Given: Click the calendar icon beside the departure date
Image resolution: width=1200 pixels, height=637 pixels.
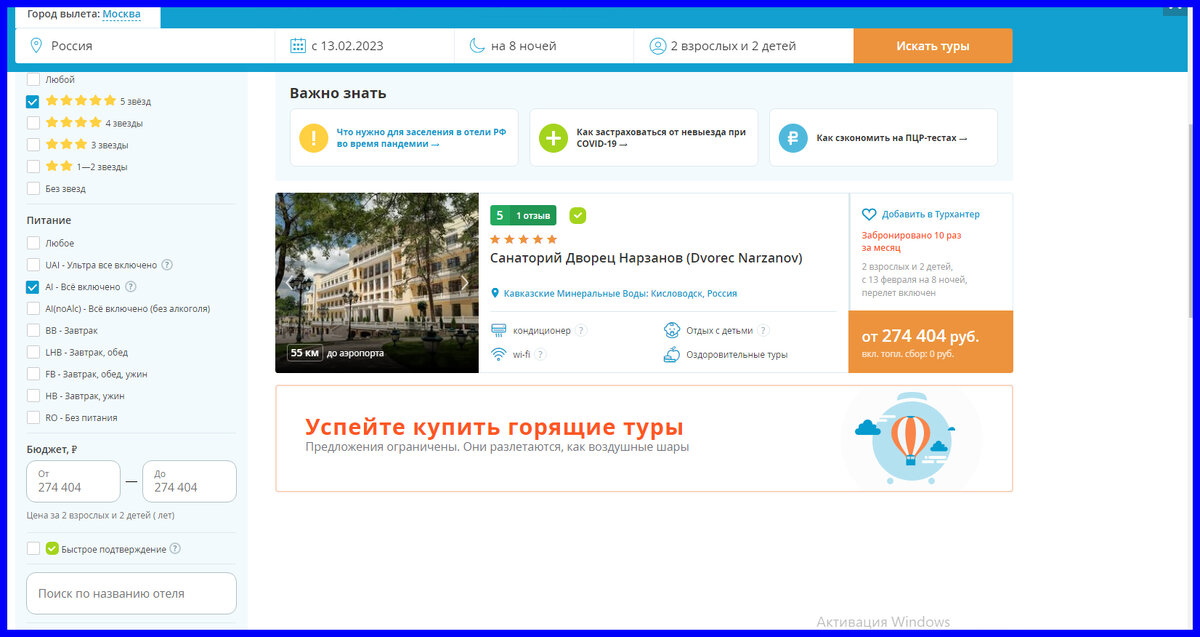Looking at the screenshot, I should click(298, 46).
